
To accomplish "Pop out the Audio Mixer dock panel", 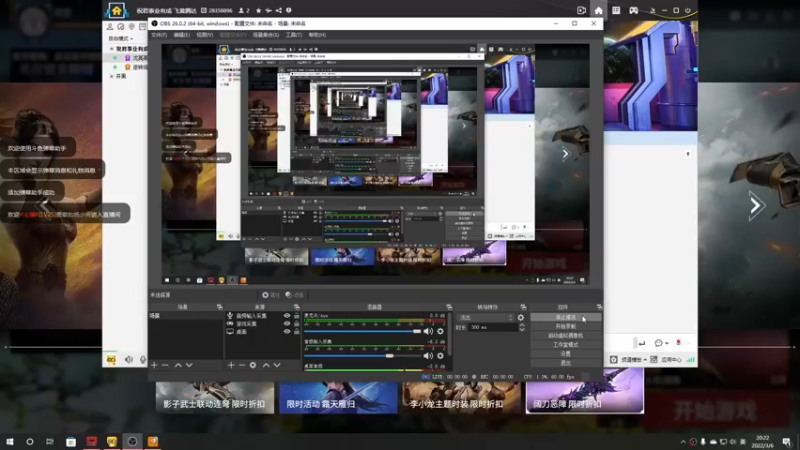I will pyautogui.click(x=449, y=307).
